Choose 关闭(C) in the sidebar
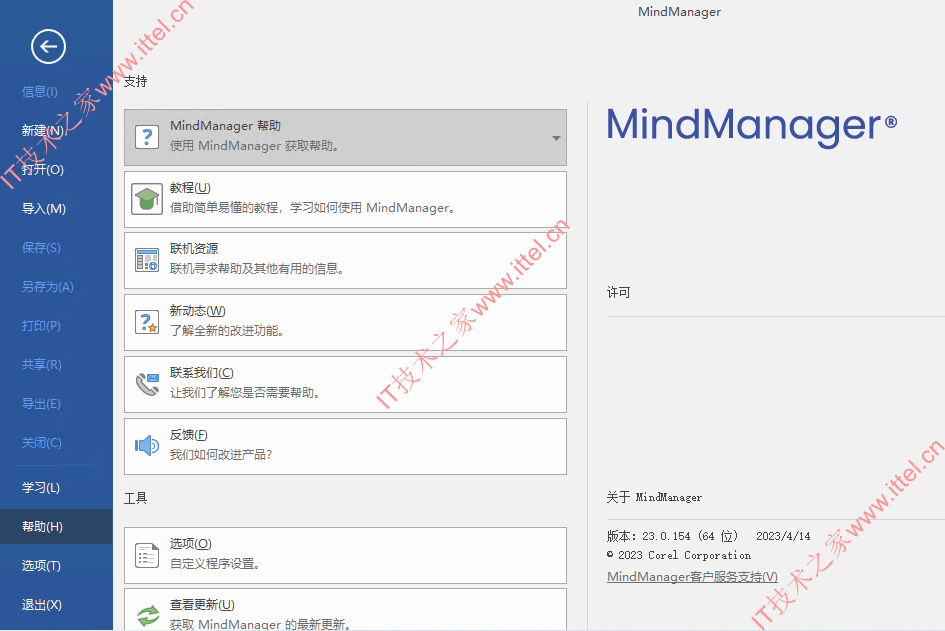Screen dimensions: 945x631 pyautogui.click(x=42, y=443)
